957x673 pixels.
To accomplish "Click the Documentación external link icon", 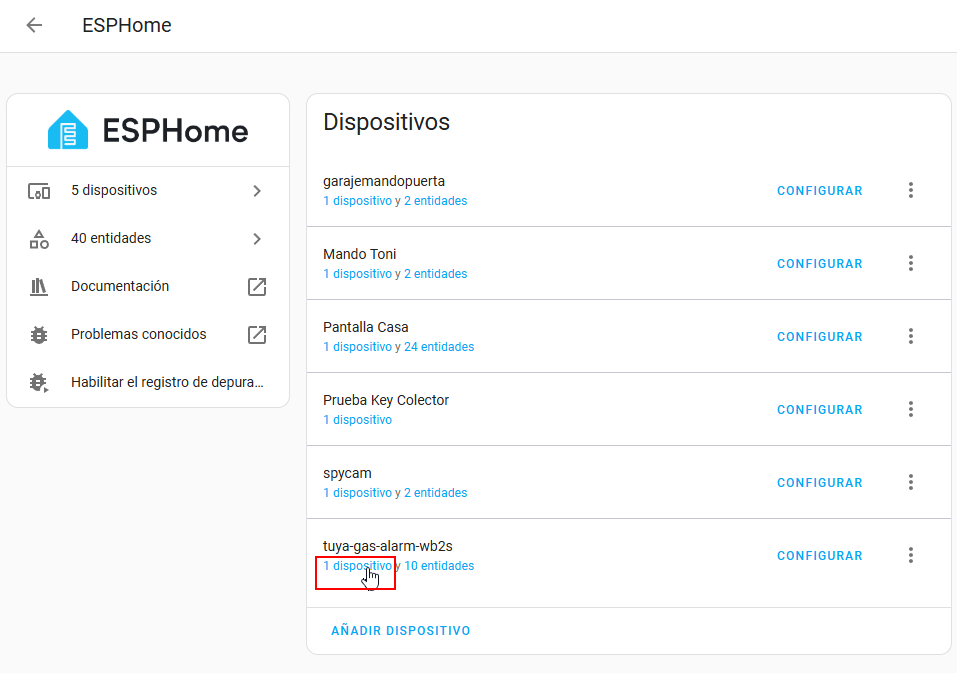I will (257, 287).
